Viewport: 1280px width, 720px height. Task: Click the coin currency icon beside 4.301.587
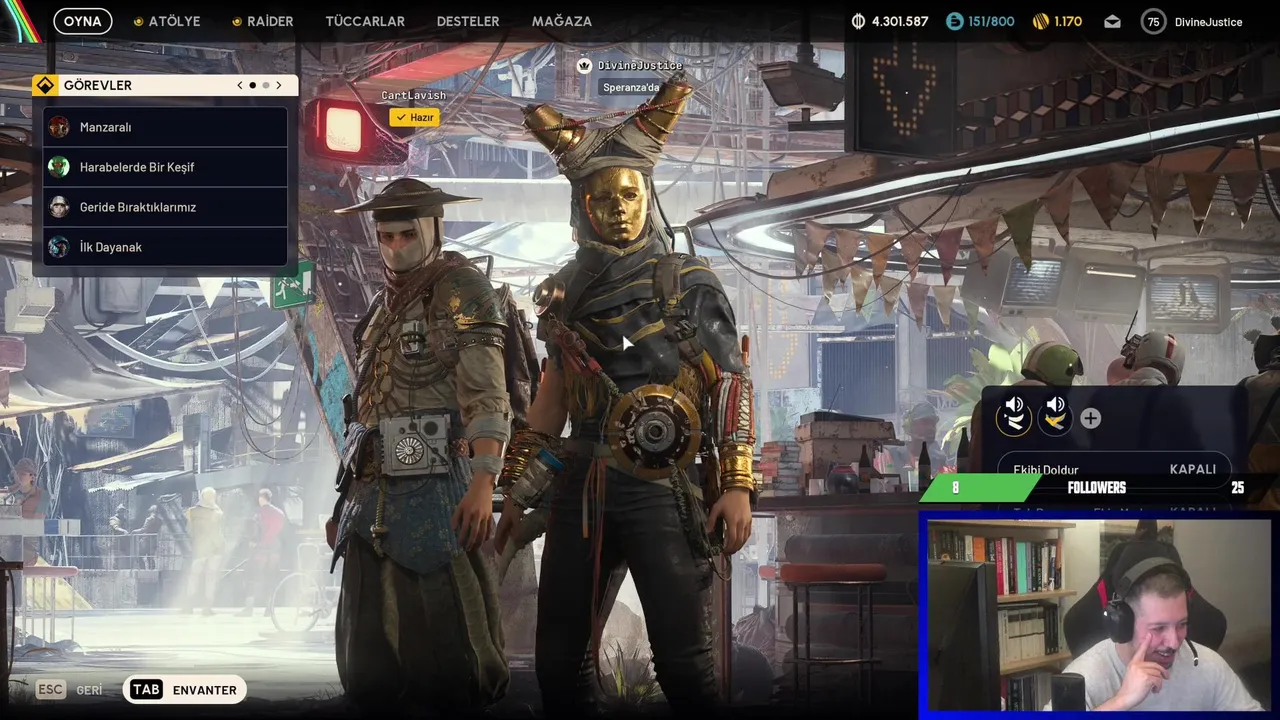(858, 21)
